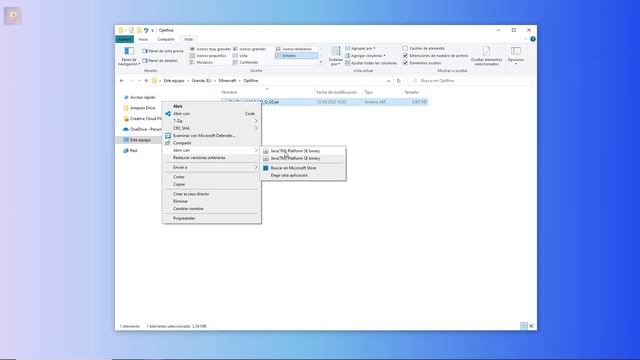Go up one folder level arrow
The image size is (640, 360).
(146, 81)
